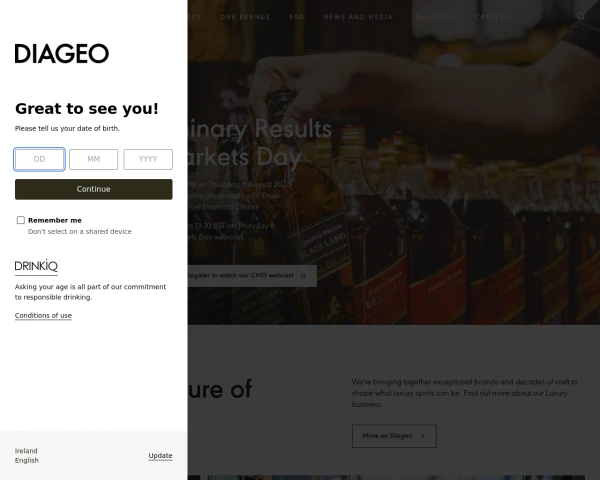
Task: Open the Our Brands menu
Action: coord(245,17)
